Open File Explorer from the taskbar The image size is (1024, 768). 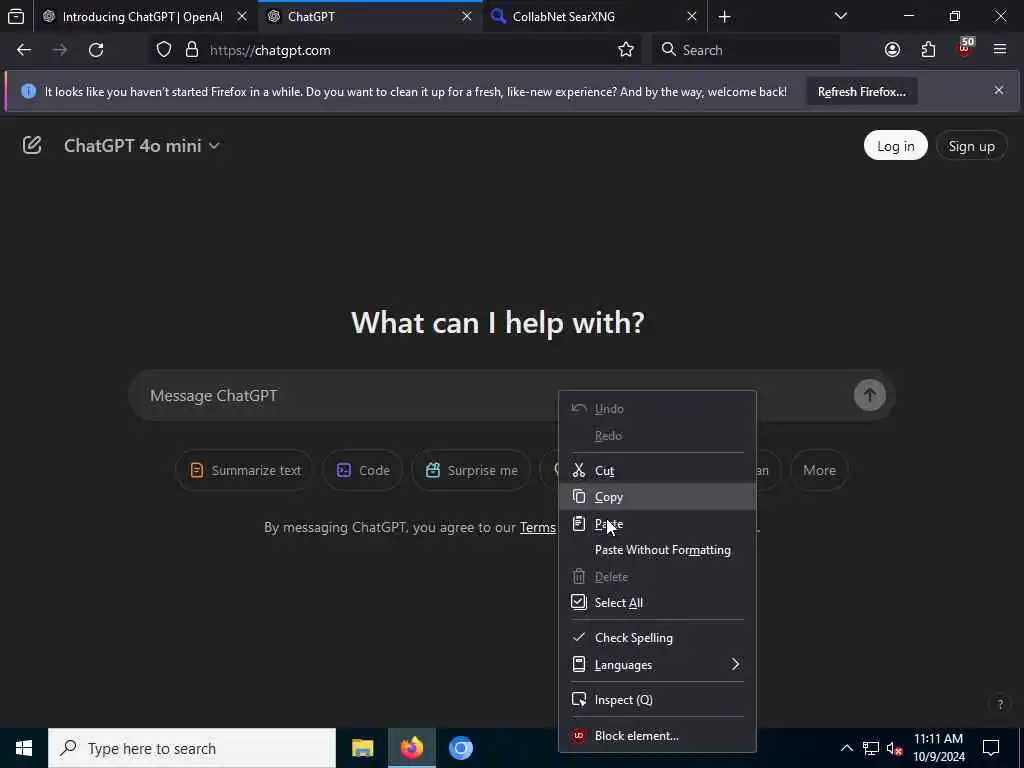(x=362, y=748)
